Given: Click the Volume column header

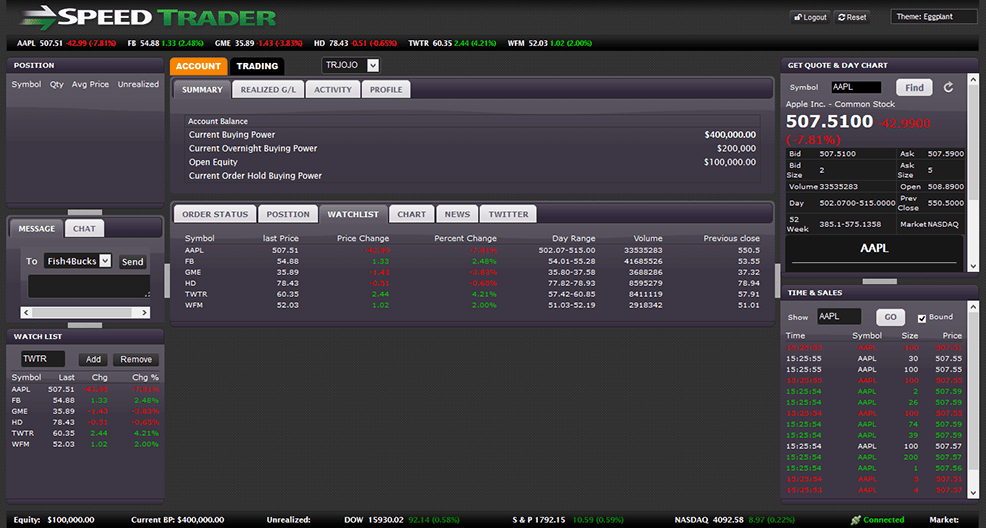Looking at the screenshot, I should click(x=648, y=239).
